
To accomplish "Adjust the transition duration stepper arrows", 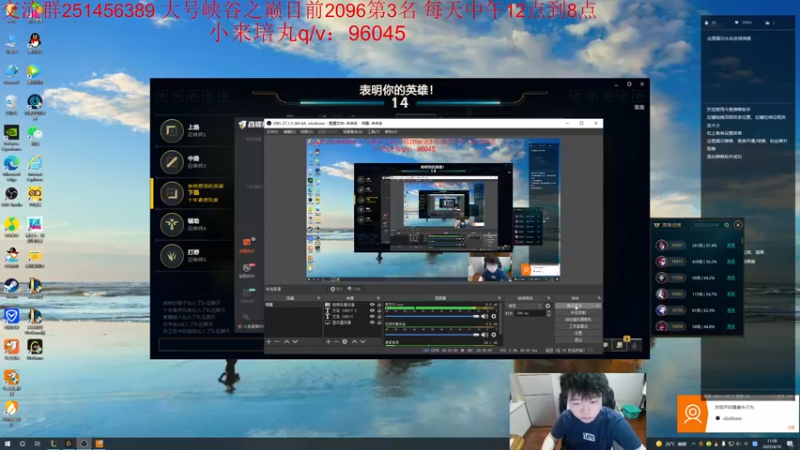I will tap(548, 313).
